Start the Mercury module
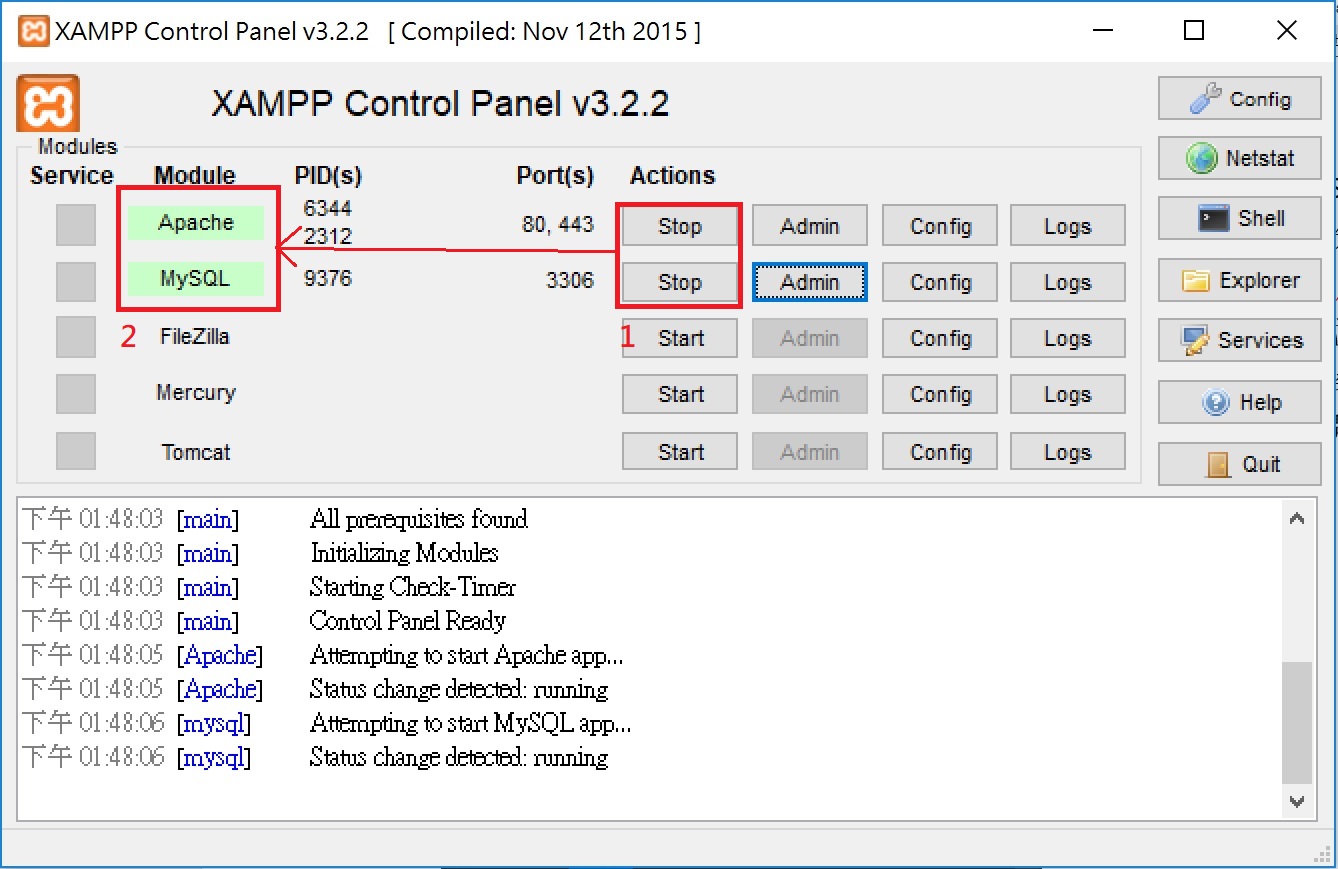 [x=680, y=394]
